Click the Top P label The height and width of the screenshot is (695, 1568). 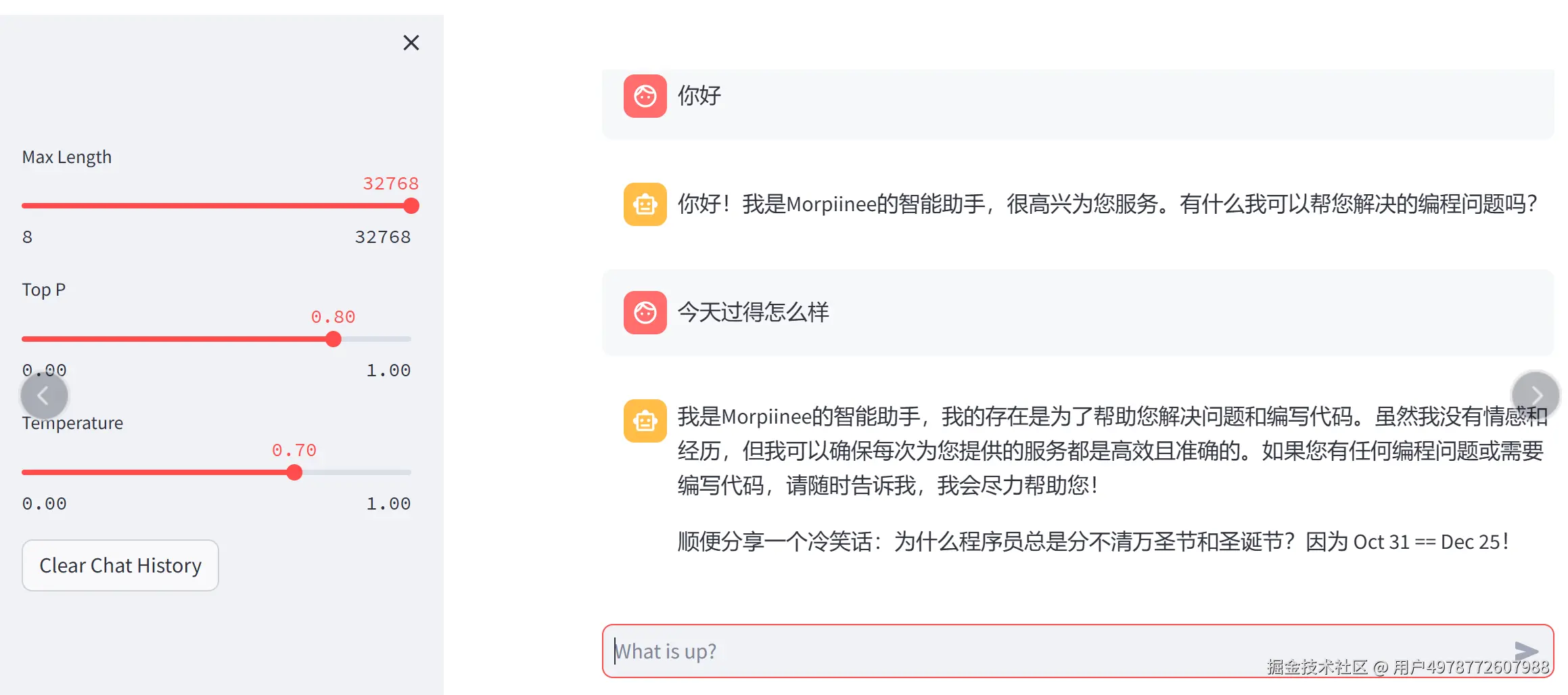44,290
